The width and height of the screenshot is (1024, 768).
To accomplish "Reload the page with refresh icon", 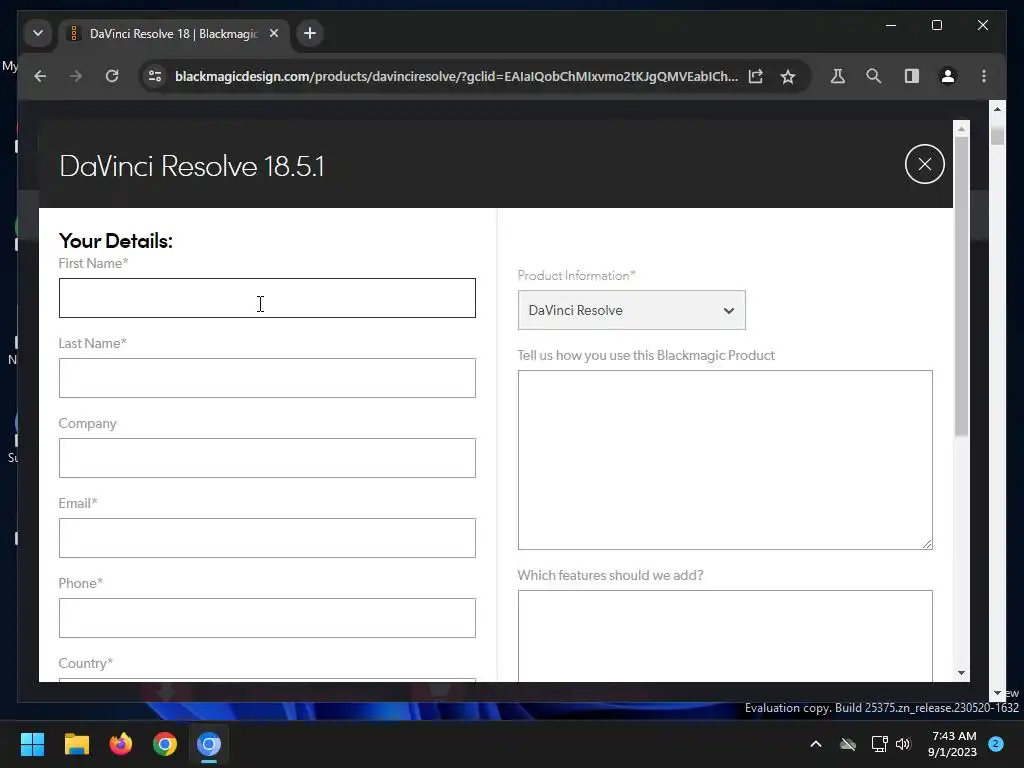I will (112, 76).
